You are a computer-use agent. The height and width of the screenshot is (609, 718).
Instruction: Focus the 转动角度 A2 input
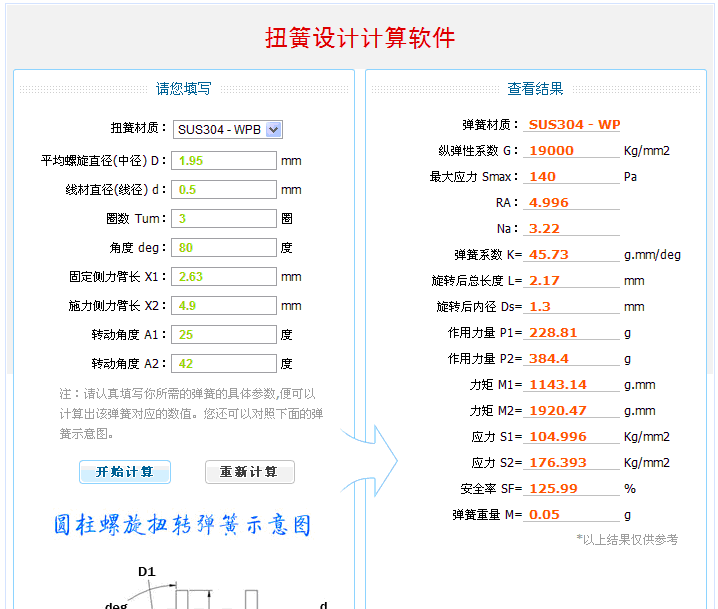(x=224, y=364)
